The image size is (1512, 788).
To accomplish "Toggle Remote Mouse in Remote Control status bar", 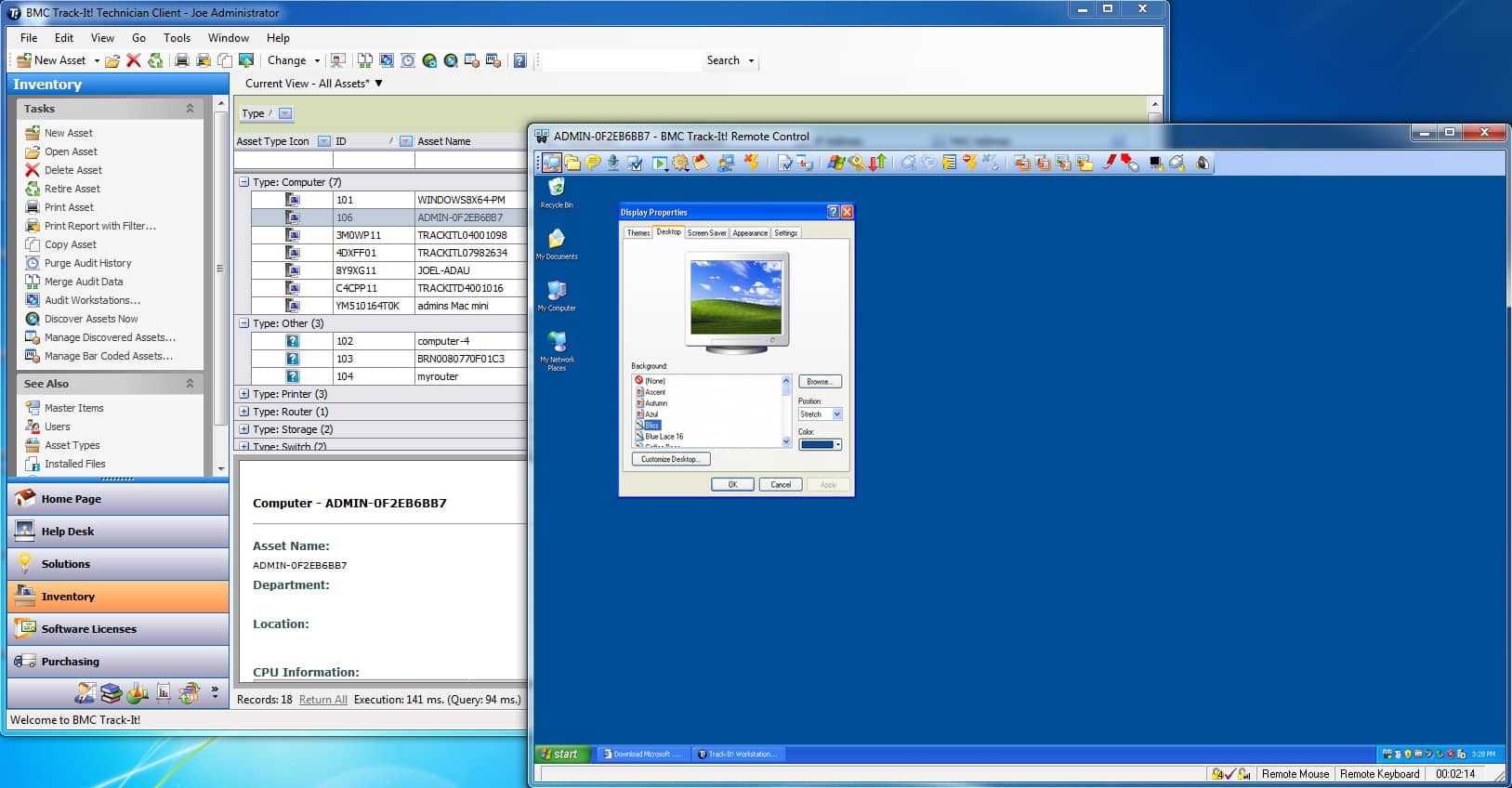I will 1295,774.
